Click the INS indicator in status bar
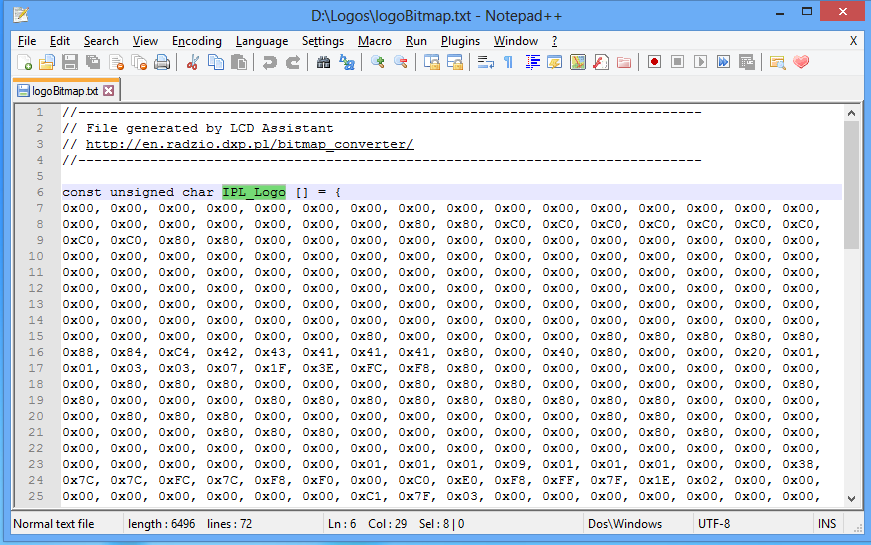The height and width of the screenshot is (545, 871). [827, 523]
